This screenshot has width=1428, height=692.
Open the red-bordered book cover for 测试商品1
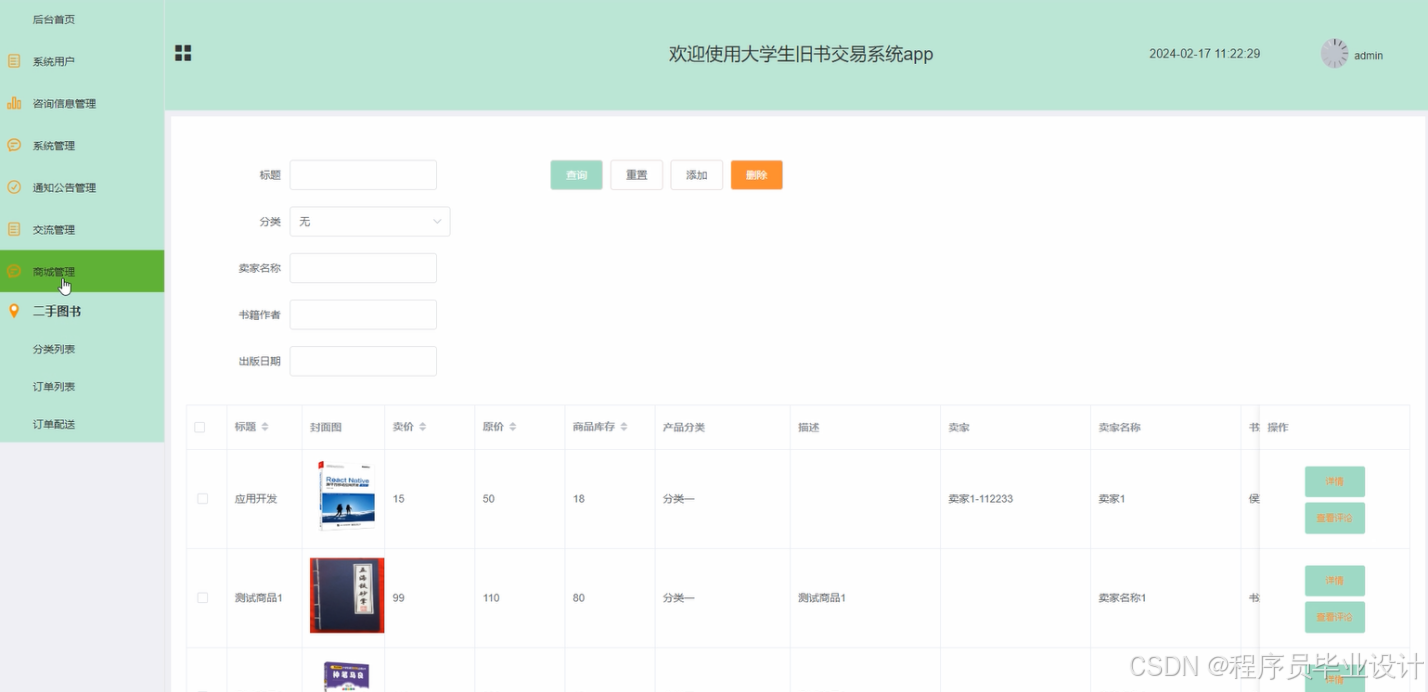pos(347,595)
